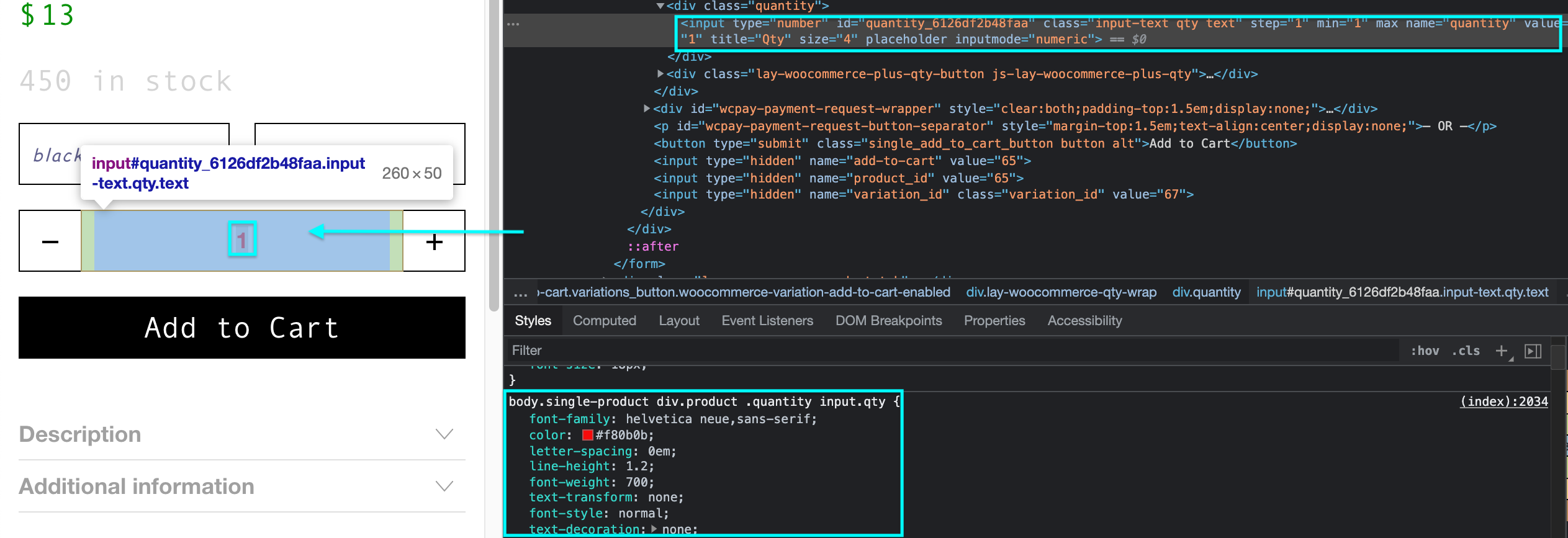Click the line-height: 1.2 declaration

coord(592,466)
